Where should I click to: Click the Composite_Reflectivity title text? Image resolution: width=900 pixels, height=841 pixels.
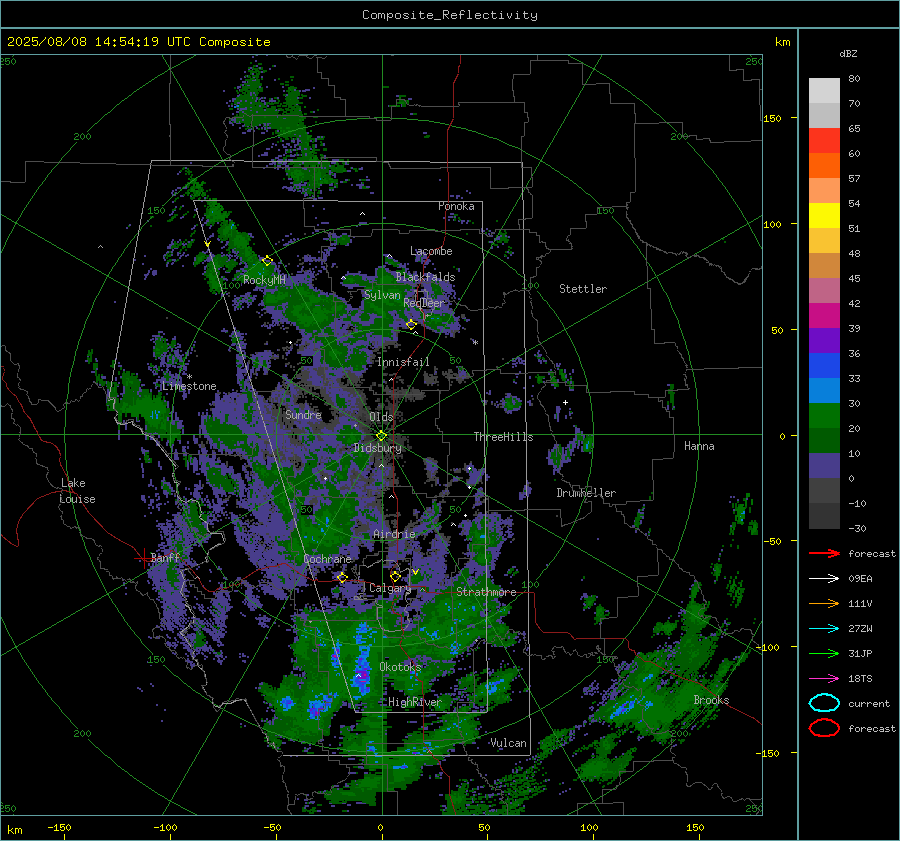450,15
